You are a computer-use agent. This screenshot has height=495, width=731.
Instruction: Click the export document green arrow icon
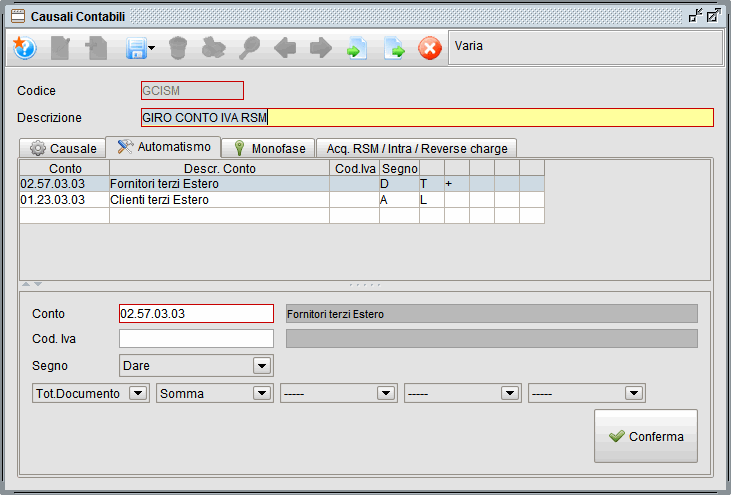394,48
